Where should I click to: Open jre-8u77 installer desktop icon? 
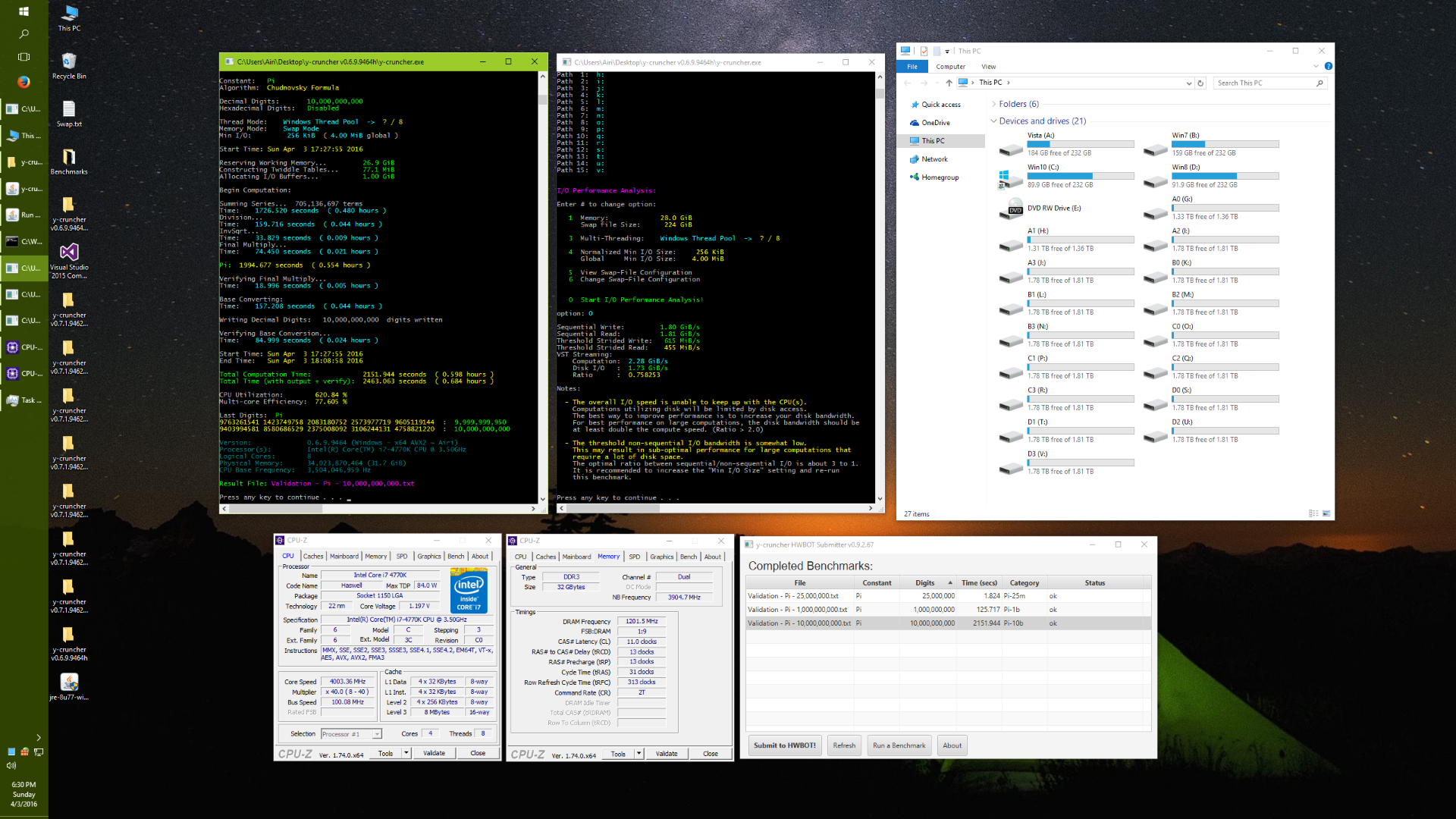pos(69,687)
